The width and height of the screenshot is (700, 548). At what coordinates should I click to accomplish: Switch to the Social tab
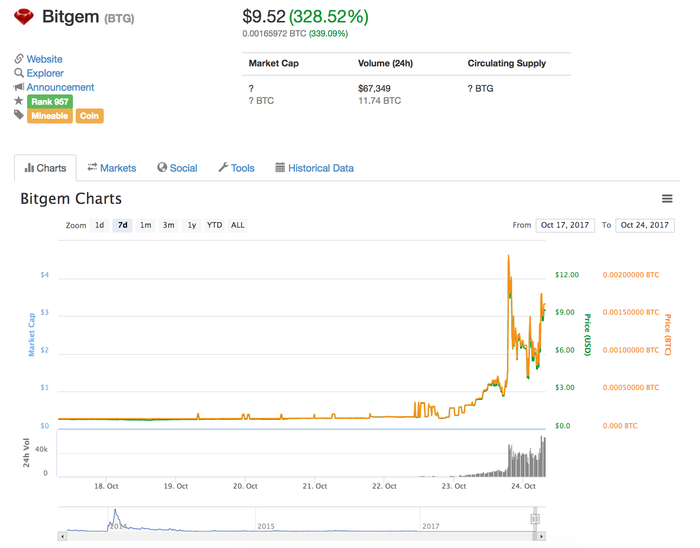click(x=177, y=168)
